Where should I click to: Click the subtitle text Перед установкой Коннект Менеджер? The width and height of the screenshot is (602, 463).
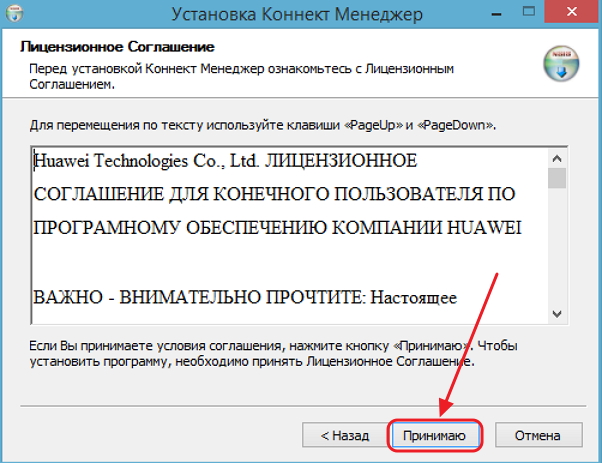tap(241, 76)
